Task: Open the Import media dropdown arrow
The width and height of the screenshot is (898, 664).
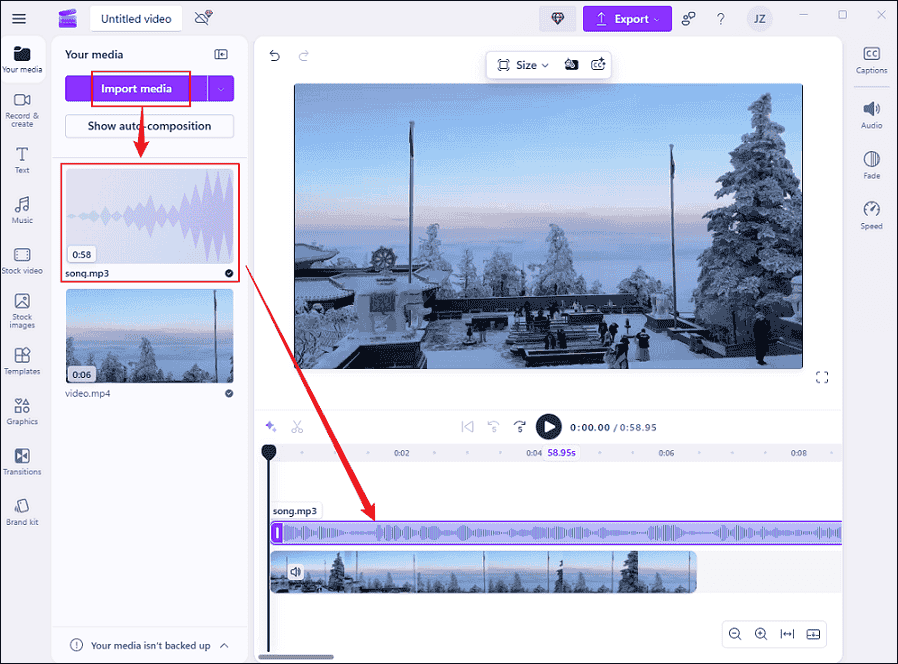Action: [x=219, y=89]
